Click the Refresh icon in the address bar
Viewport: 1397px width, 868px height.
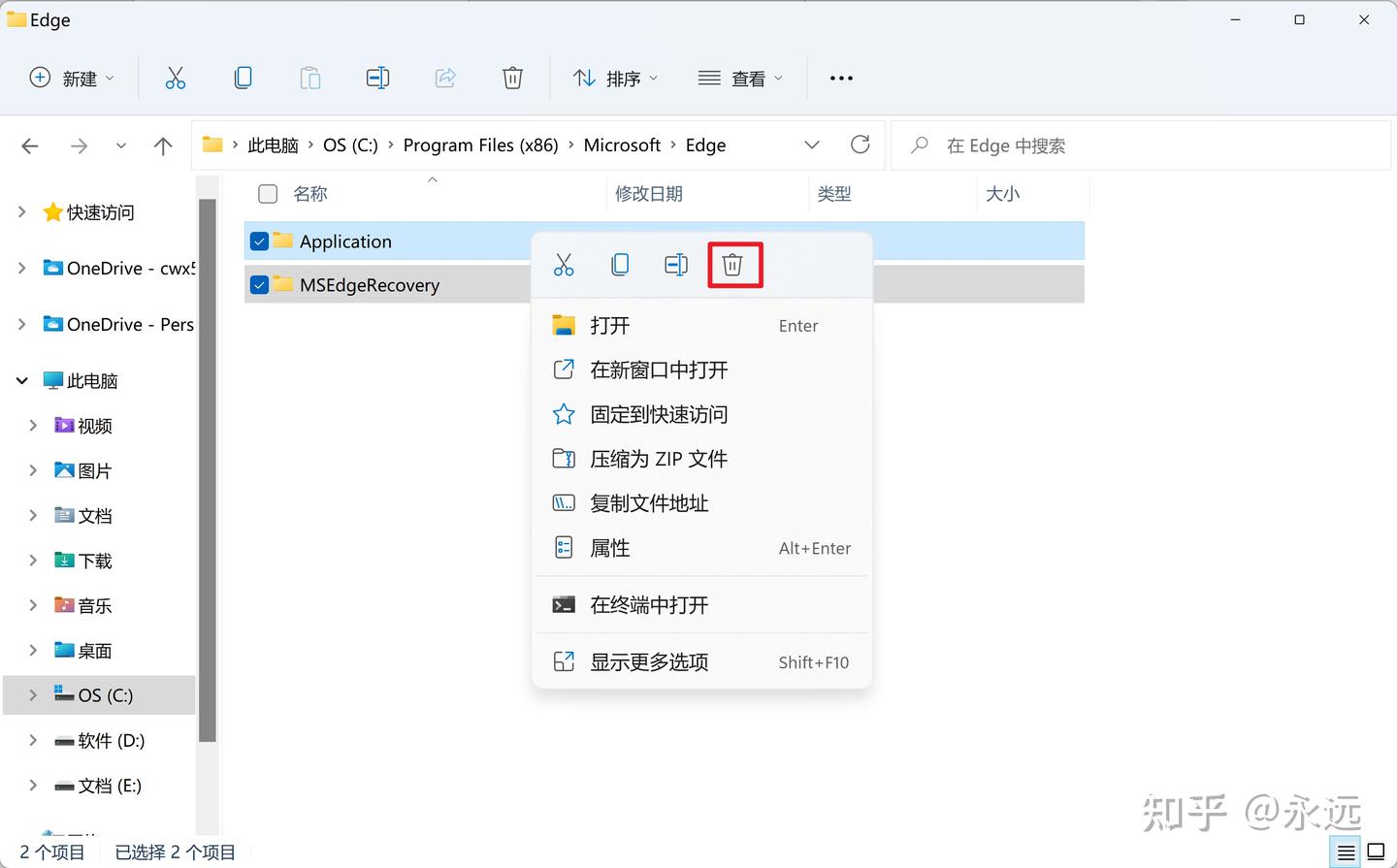tap(861, 145)
